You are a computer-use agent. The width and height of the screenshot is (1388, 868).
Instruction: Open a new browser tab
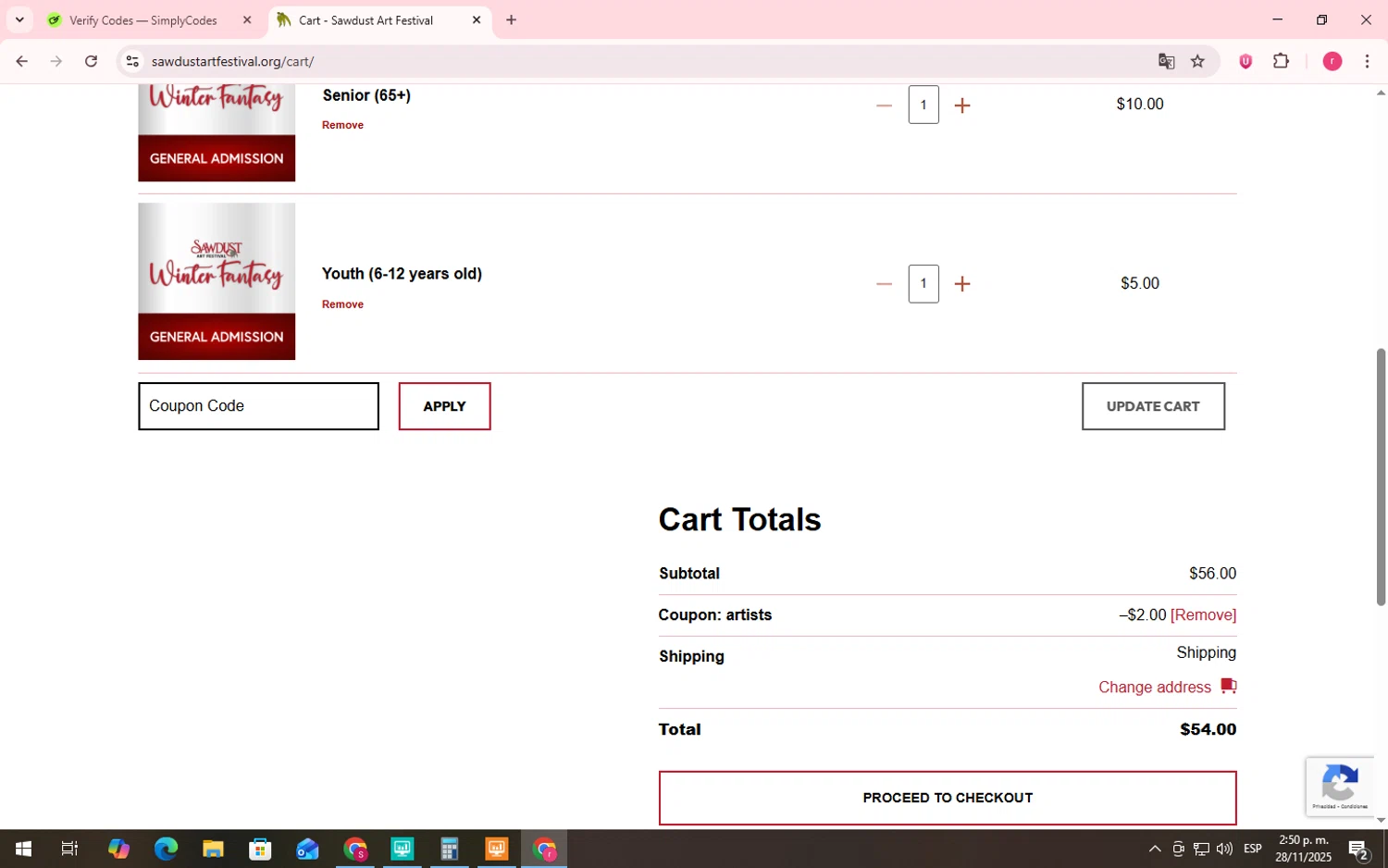(x=511, y=20)
